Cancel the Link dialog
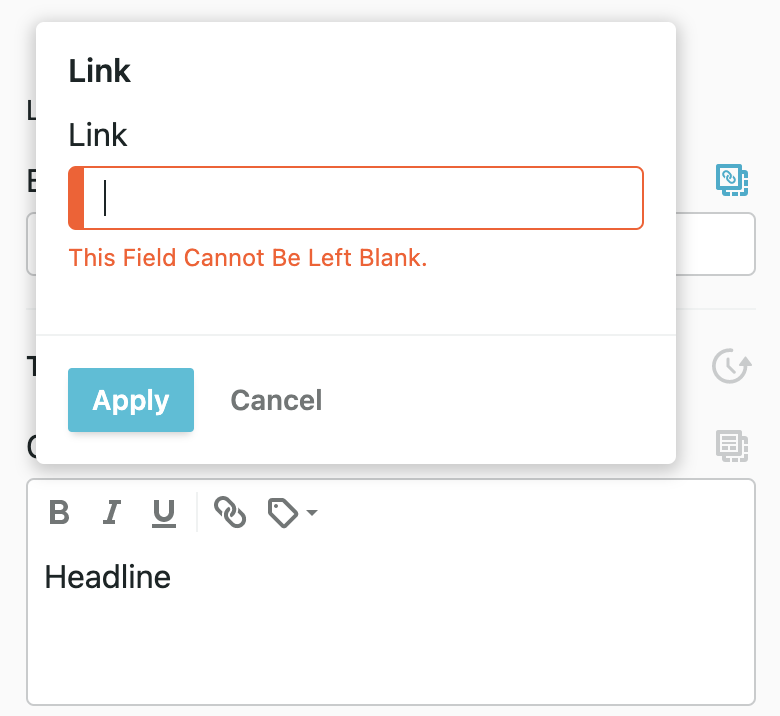780x716 pixels. point(276,401)
